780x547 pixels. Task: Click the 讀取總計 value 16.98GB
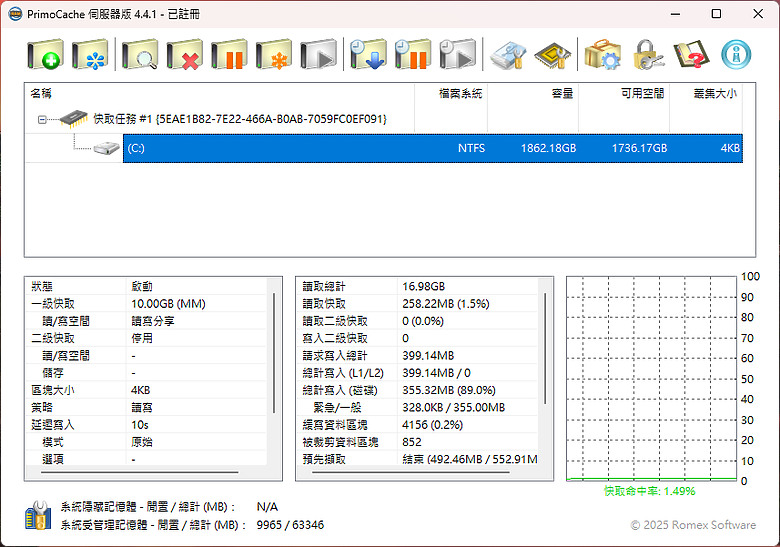[x=423, y=286]
